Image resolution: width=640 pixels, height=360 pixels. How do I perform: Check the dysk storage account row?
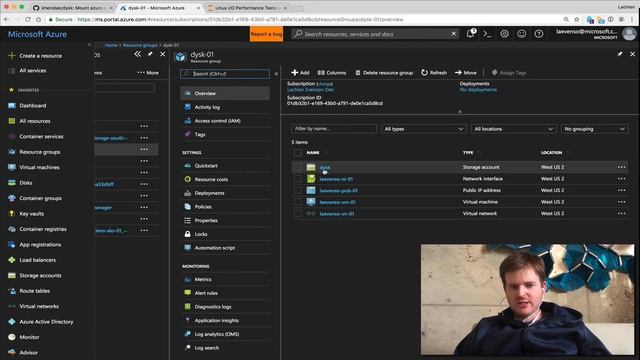click(298, 167)
